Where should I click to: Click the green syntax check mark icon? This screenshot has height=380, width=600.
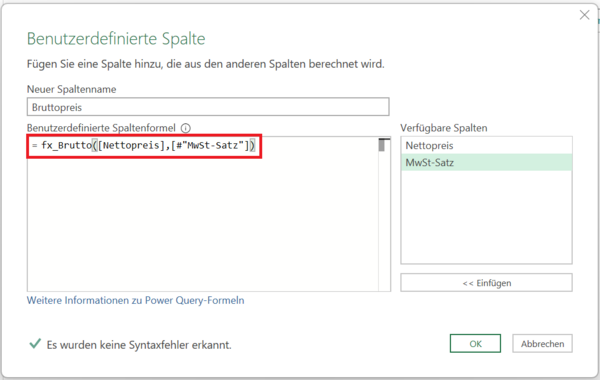click(35, 343)
